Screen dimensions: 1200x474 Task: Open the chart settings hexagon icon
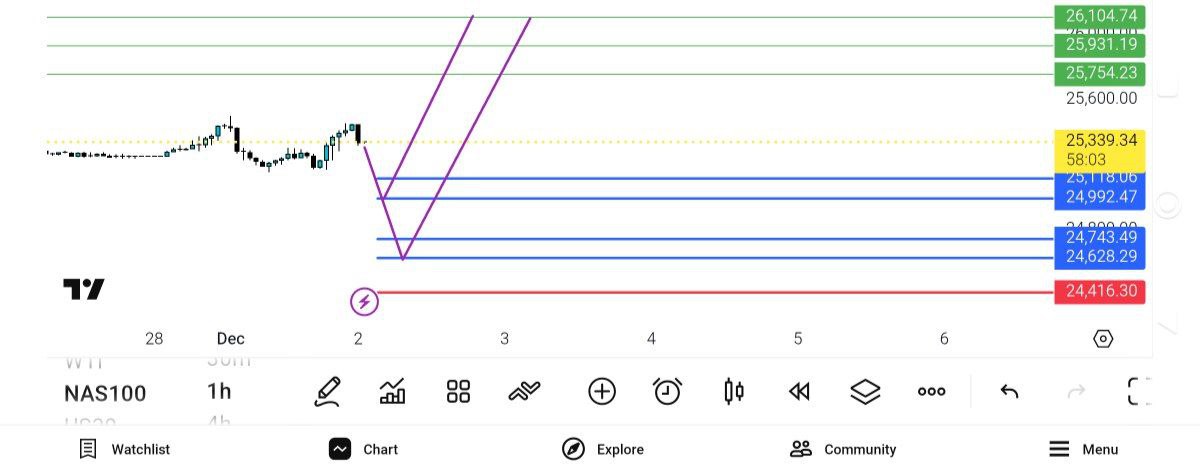(1103, 339)
